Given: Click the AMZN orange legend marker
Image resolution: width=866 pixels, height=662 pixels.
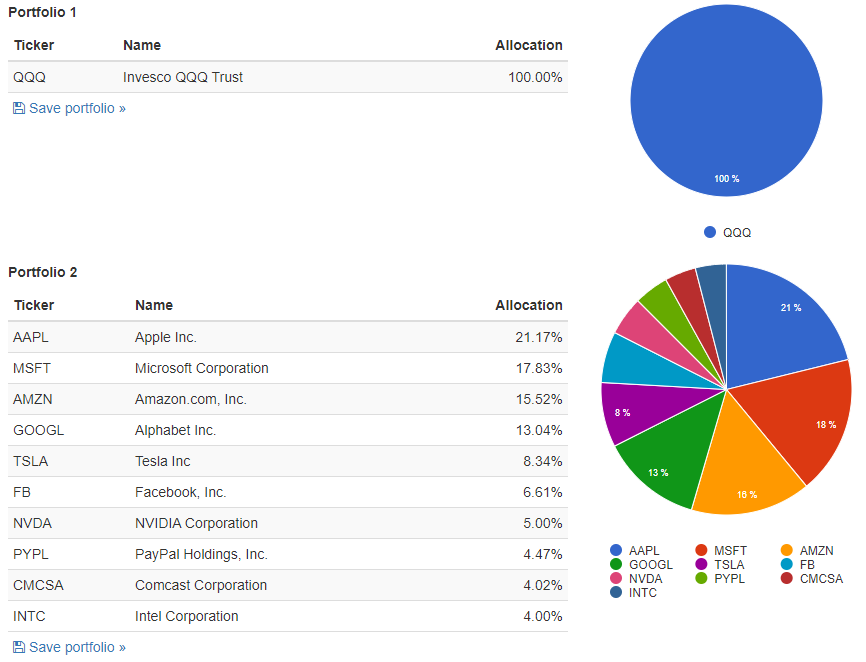Looking at the screenshot, I should (787, 550).
